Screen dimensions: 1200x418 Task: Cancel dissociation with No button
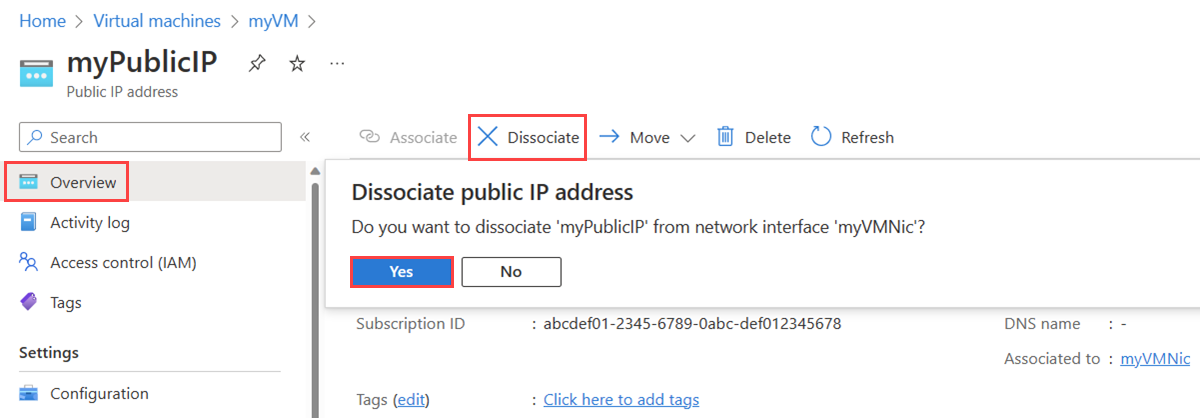tap(511, 272)
